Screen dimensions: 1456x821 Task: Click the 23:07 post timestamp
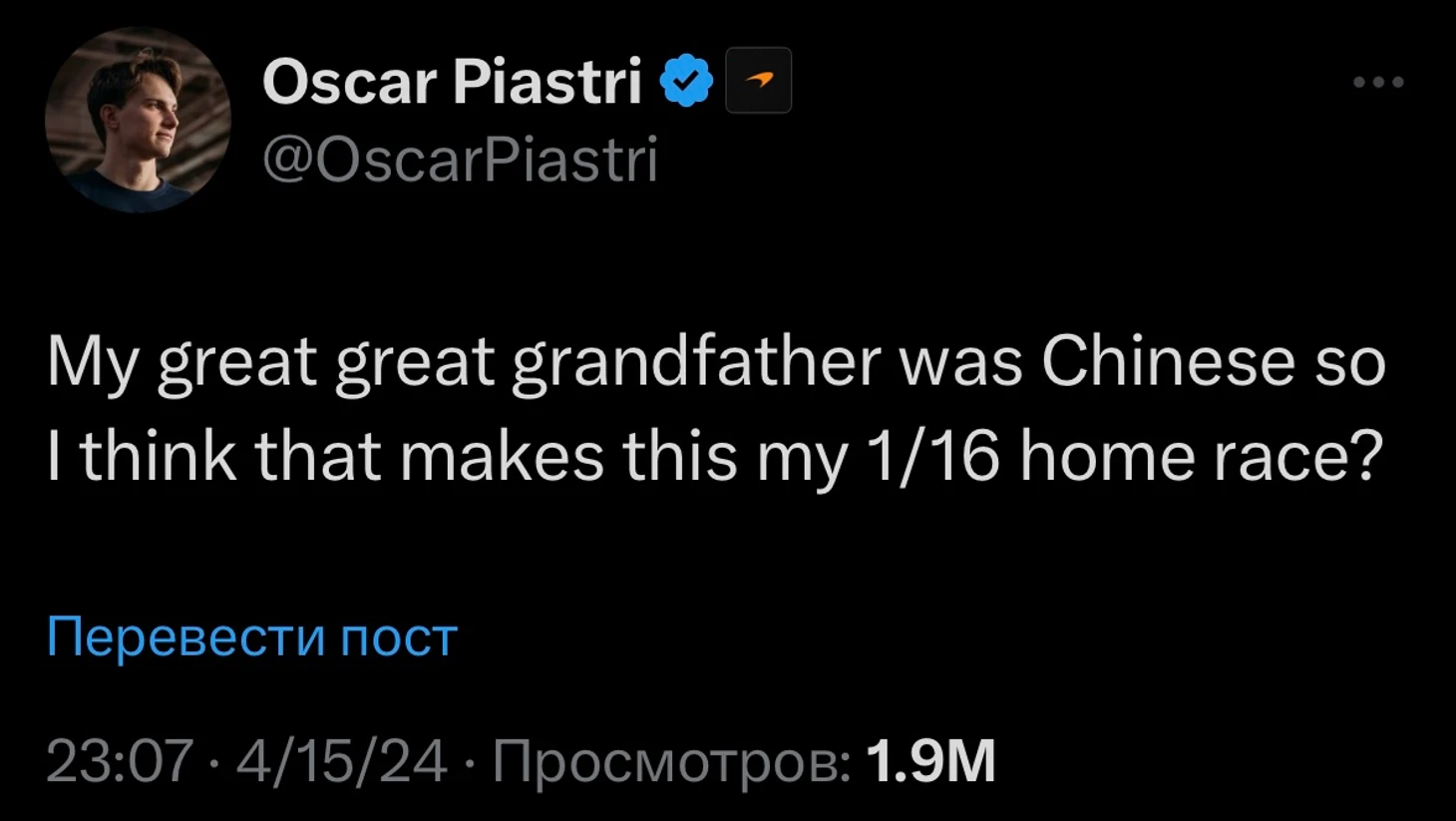pos(120,761)
